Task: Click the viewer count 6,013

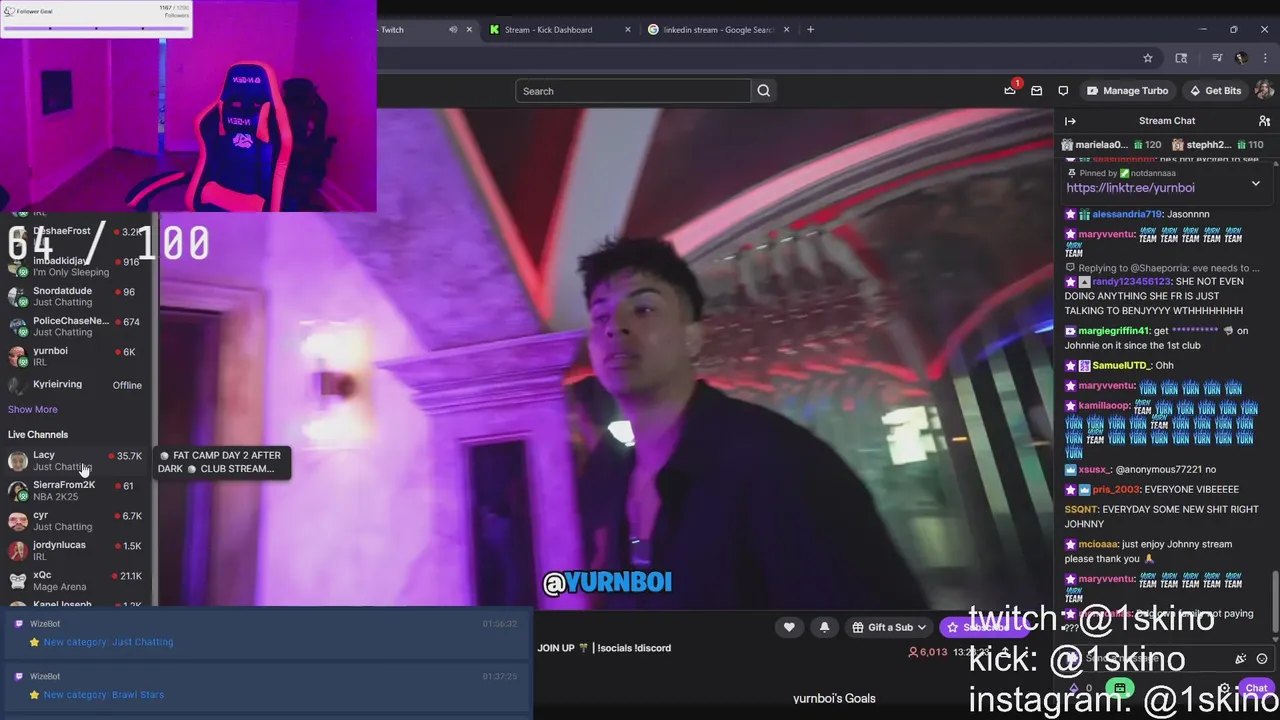Action: coord(927,652)
